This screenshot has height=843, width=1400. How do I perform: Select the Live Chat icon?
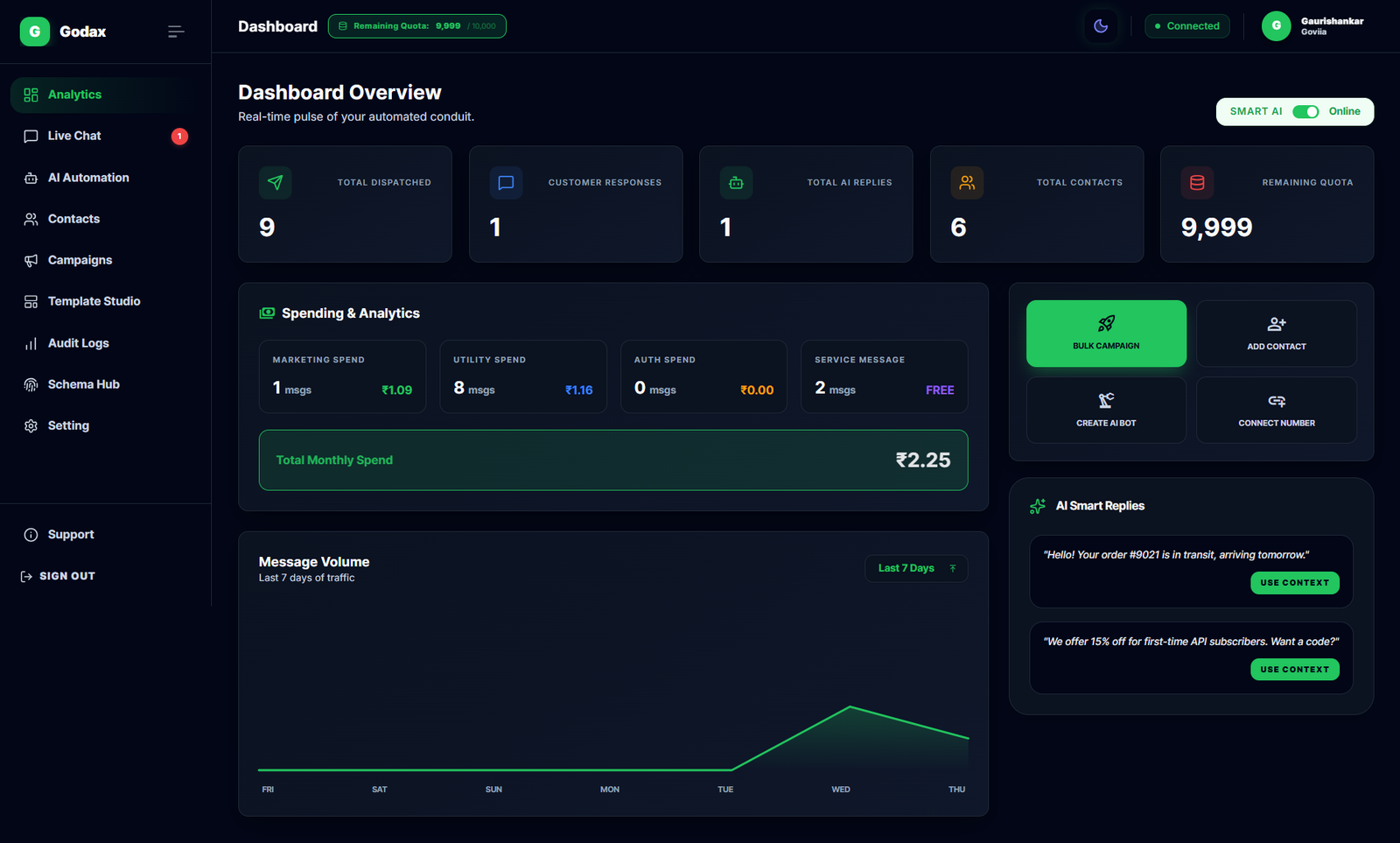(31, 136)
